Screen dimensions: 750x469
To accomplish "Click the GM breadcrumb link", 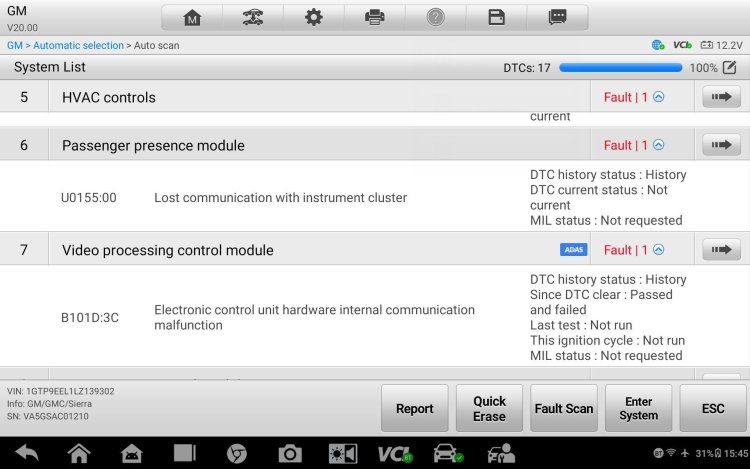I will pos(14,45).
